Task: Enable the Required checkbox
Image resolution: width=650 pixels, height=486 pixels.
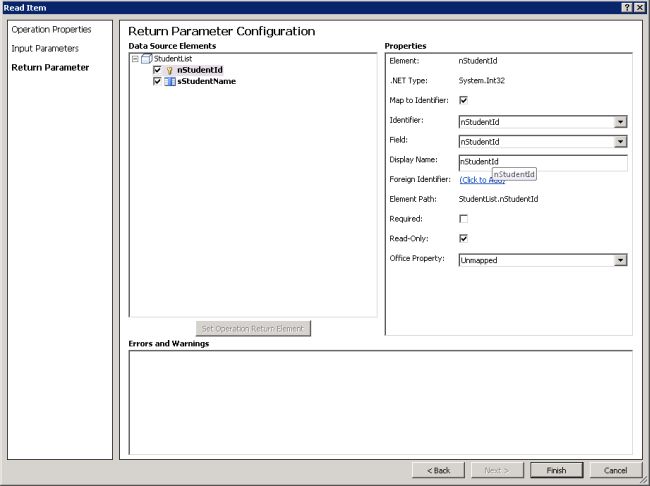Action: click(463, 219)
